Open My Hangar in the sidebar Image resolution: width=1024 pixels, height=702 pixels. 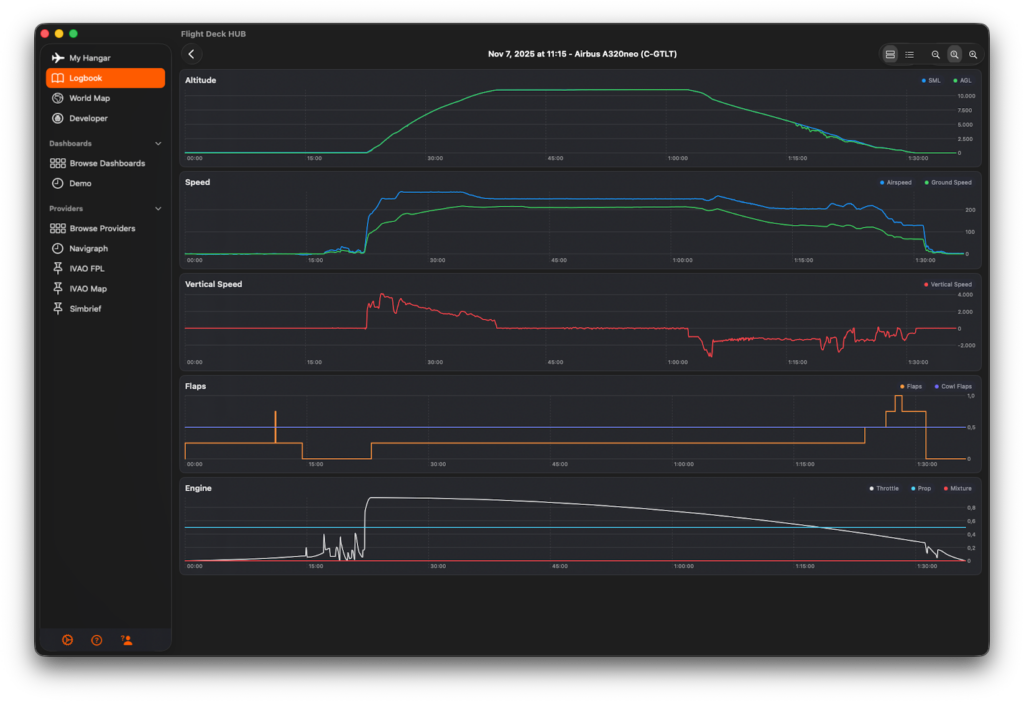tap(89, 58)
